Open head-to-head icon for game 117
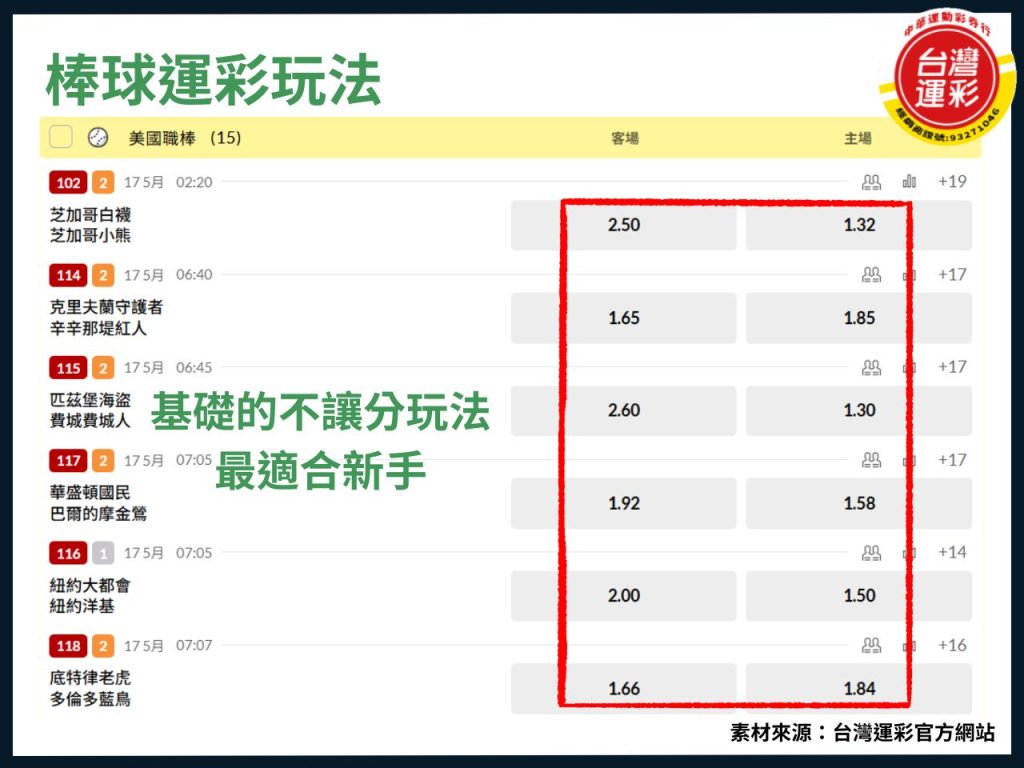 (x=871, y=460)
